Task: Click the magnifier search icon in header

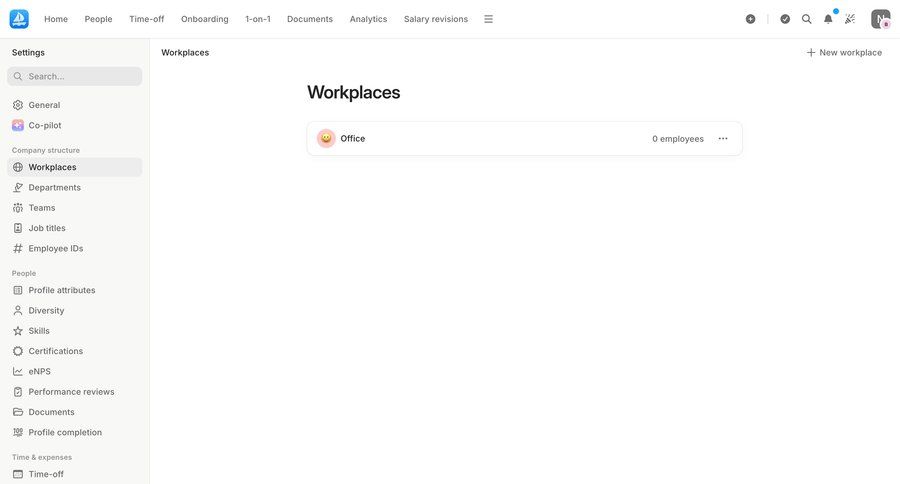Action: coord(806,19)
